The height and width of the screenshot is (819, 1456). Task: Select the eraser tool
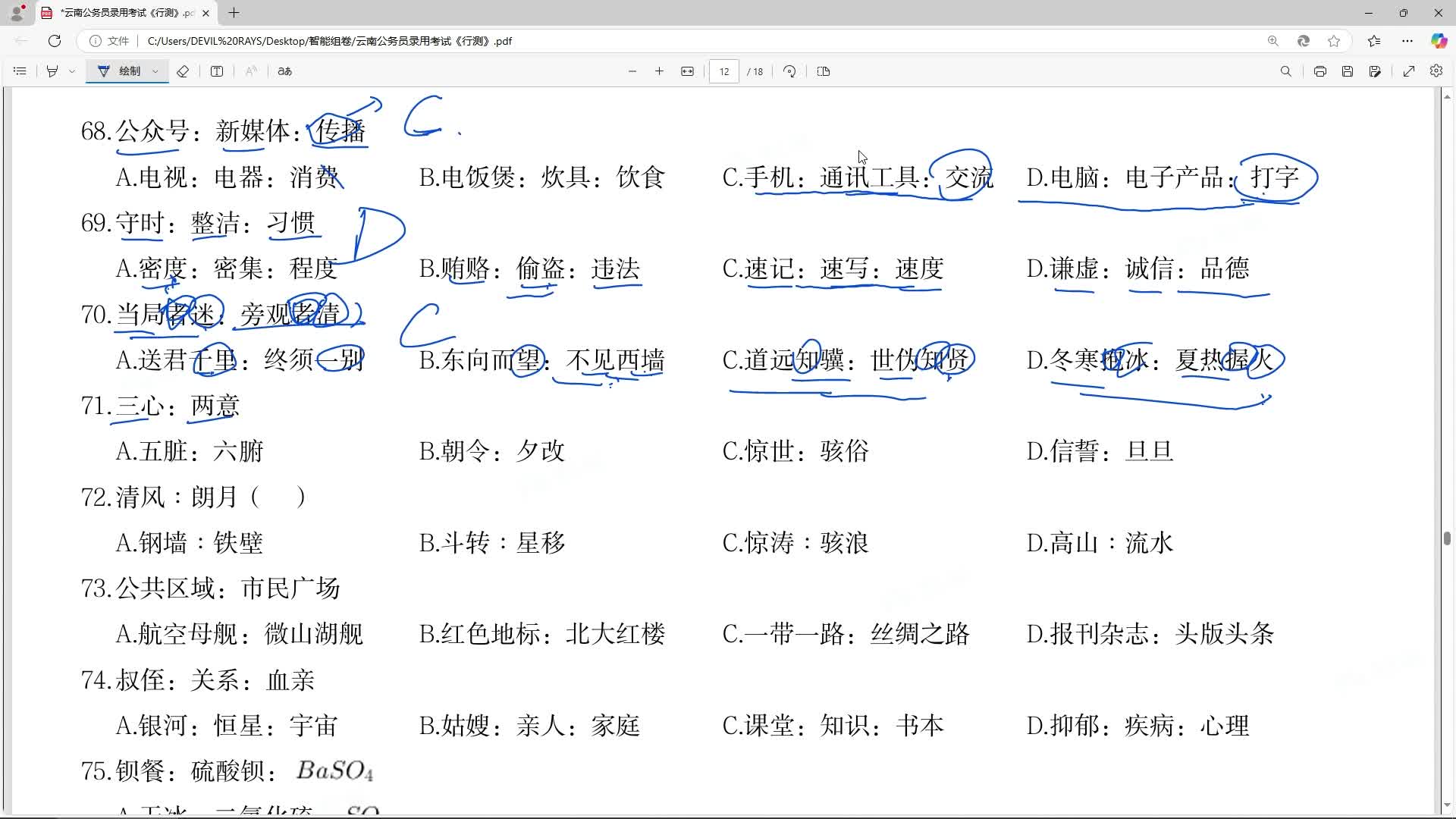(183, 71)
